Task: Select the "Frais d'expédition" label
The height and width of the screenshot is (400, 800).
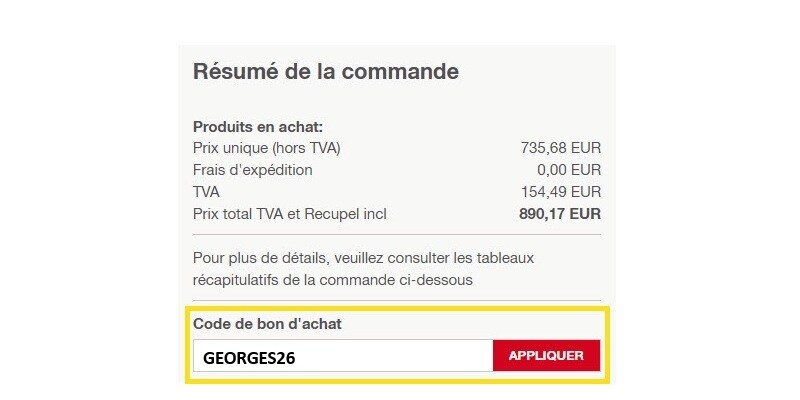Action: 253,170
